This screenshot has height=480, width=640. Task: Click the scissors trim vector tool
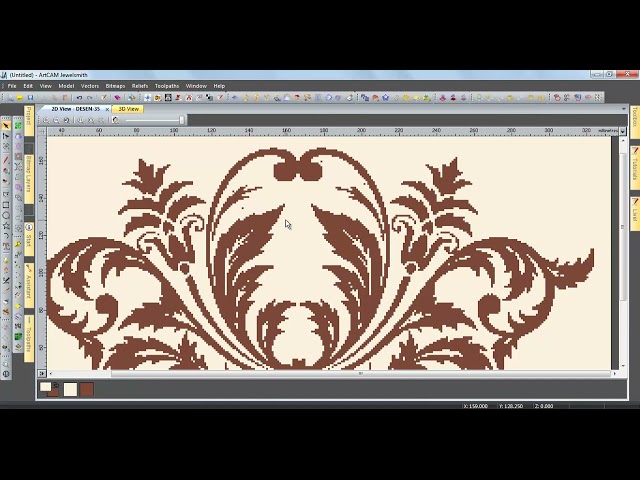point(6,280)
